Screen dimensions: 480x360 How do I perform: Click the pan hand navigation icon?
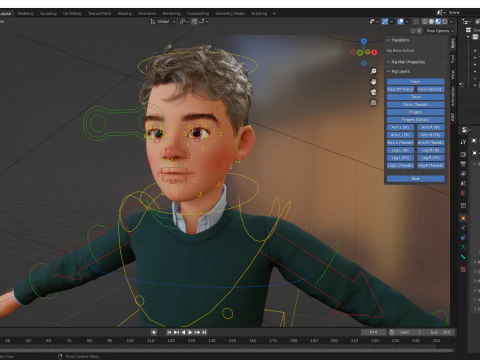point(374,82)
